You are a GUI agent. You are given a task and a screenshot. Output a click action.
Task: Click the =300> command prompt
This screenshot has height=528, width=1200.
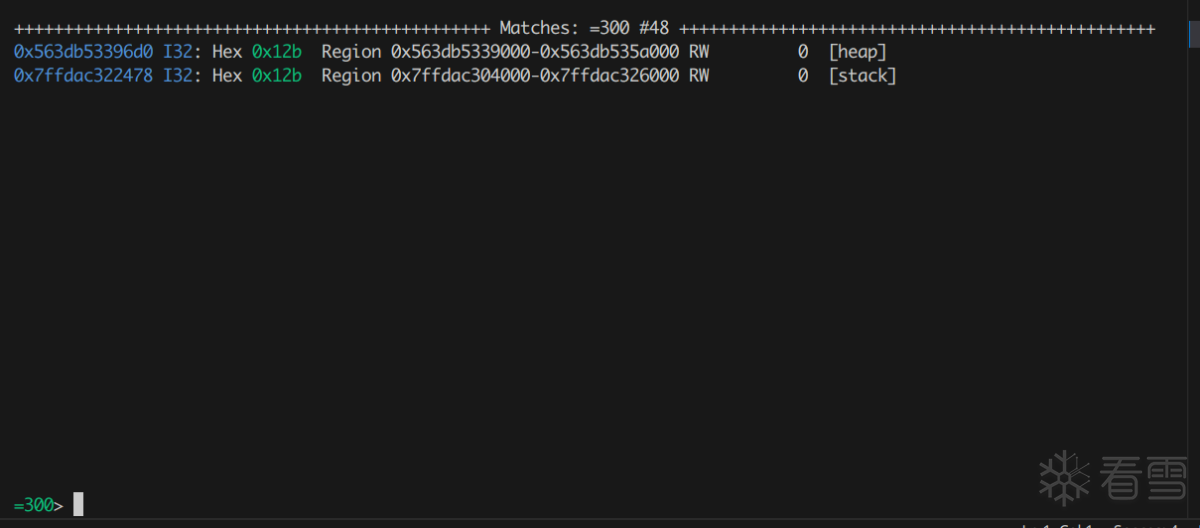point(38,505)
